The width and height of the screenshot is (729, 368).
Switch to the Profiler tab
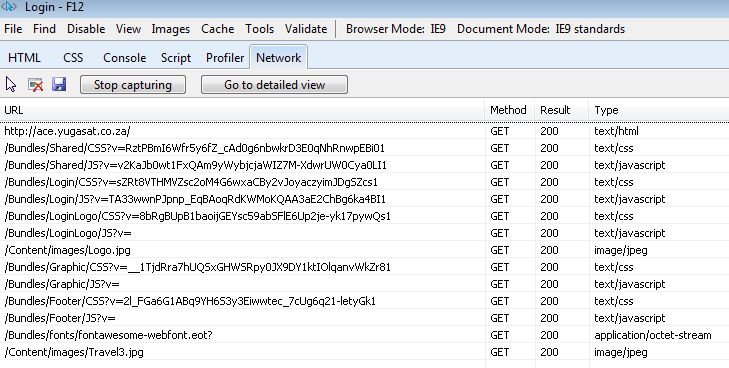pyautogui.click(x=225, y=58)
